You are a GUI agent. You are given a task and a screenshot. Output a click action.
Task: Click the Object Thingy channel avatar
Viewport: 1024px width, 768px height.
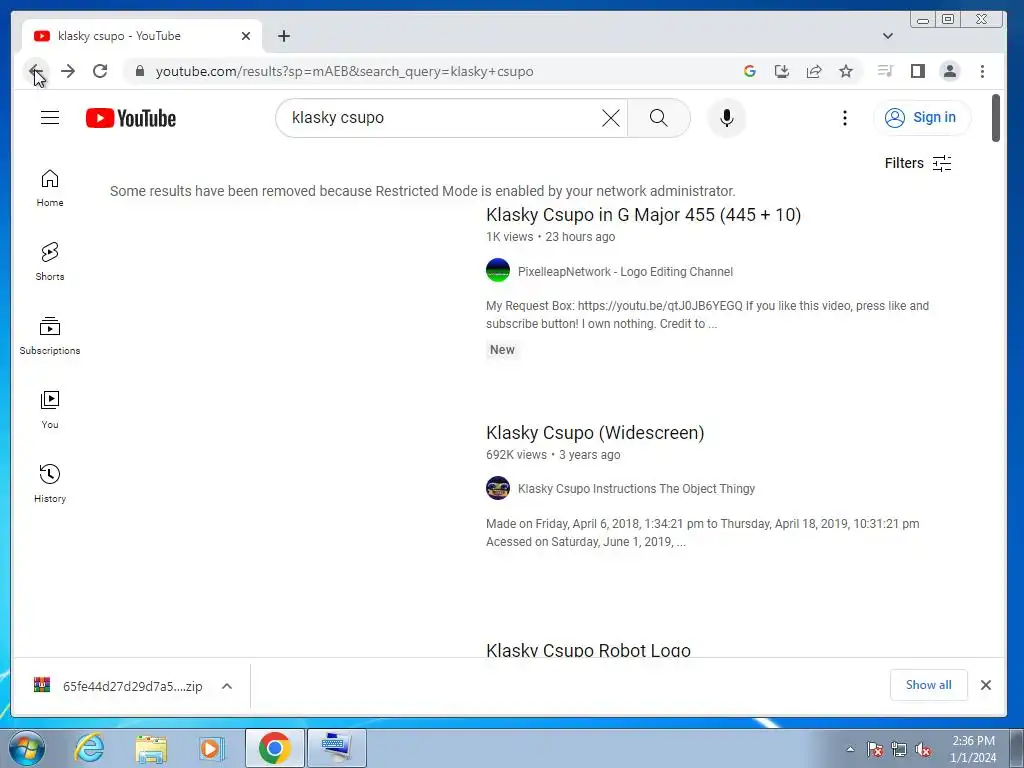tap(498, 488)
